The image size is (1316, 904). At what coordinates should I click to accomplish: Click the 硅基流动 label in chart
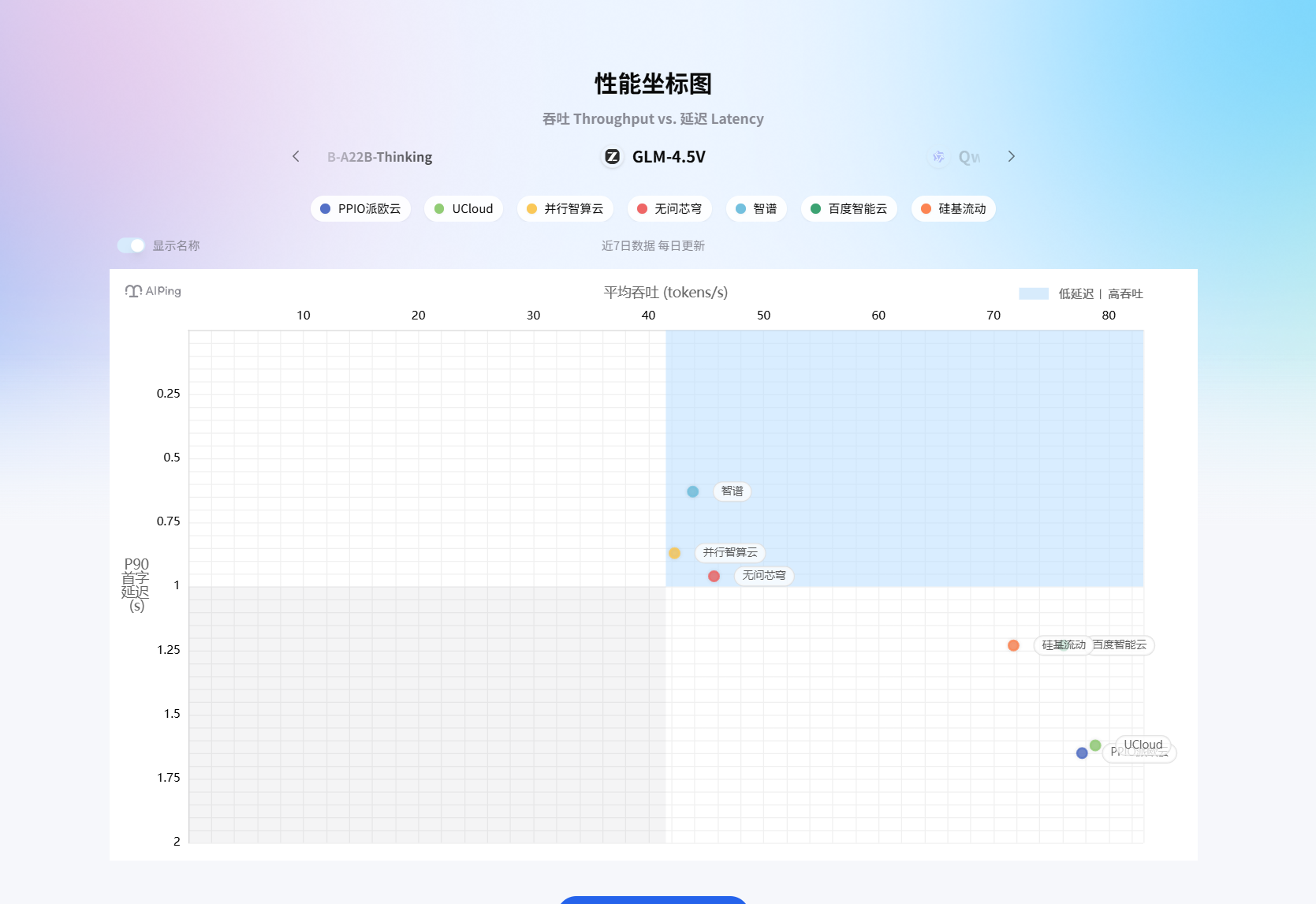click(x=1064, y=644)
